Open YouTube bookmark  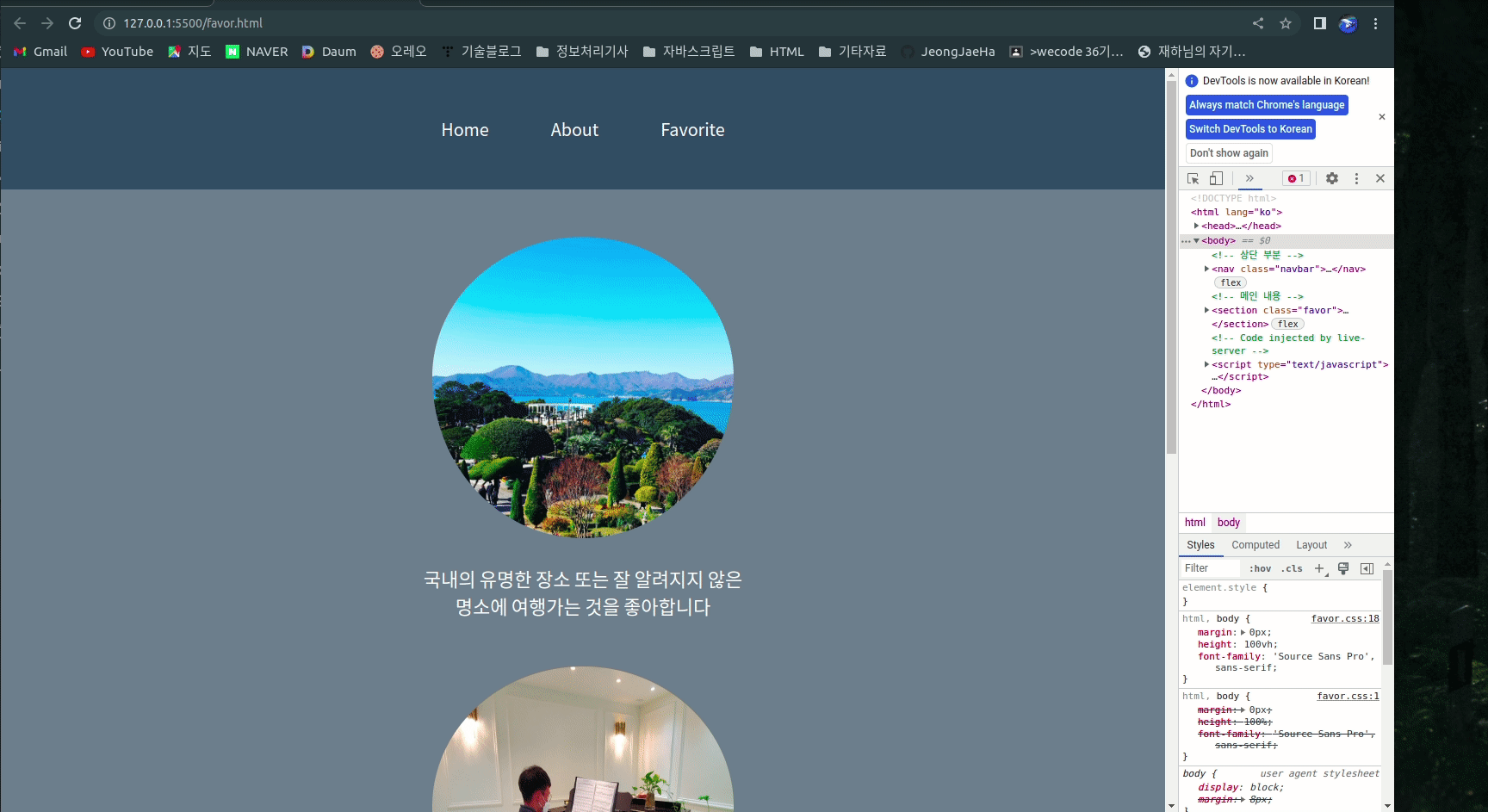click(117, 52)
